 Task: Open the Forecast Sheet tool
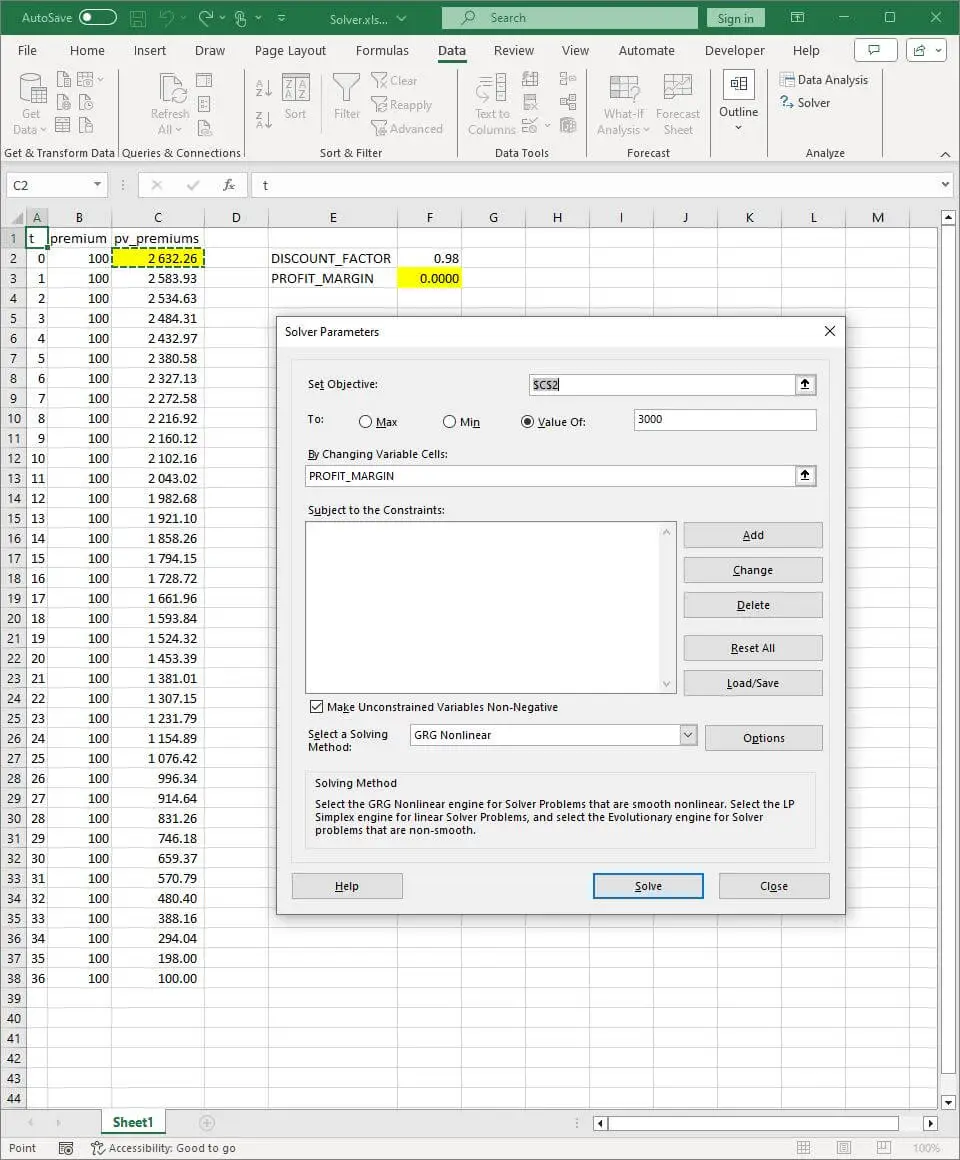(x=677, y=104)
